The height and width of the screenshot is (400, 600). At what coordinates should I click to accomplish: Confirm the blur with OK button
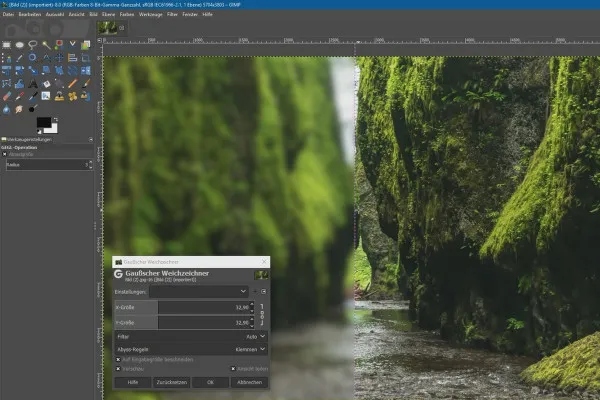[x=210, y=382]
